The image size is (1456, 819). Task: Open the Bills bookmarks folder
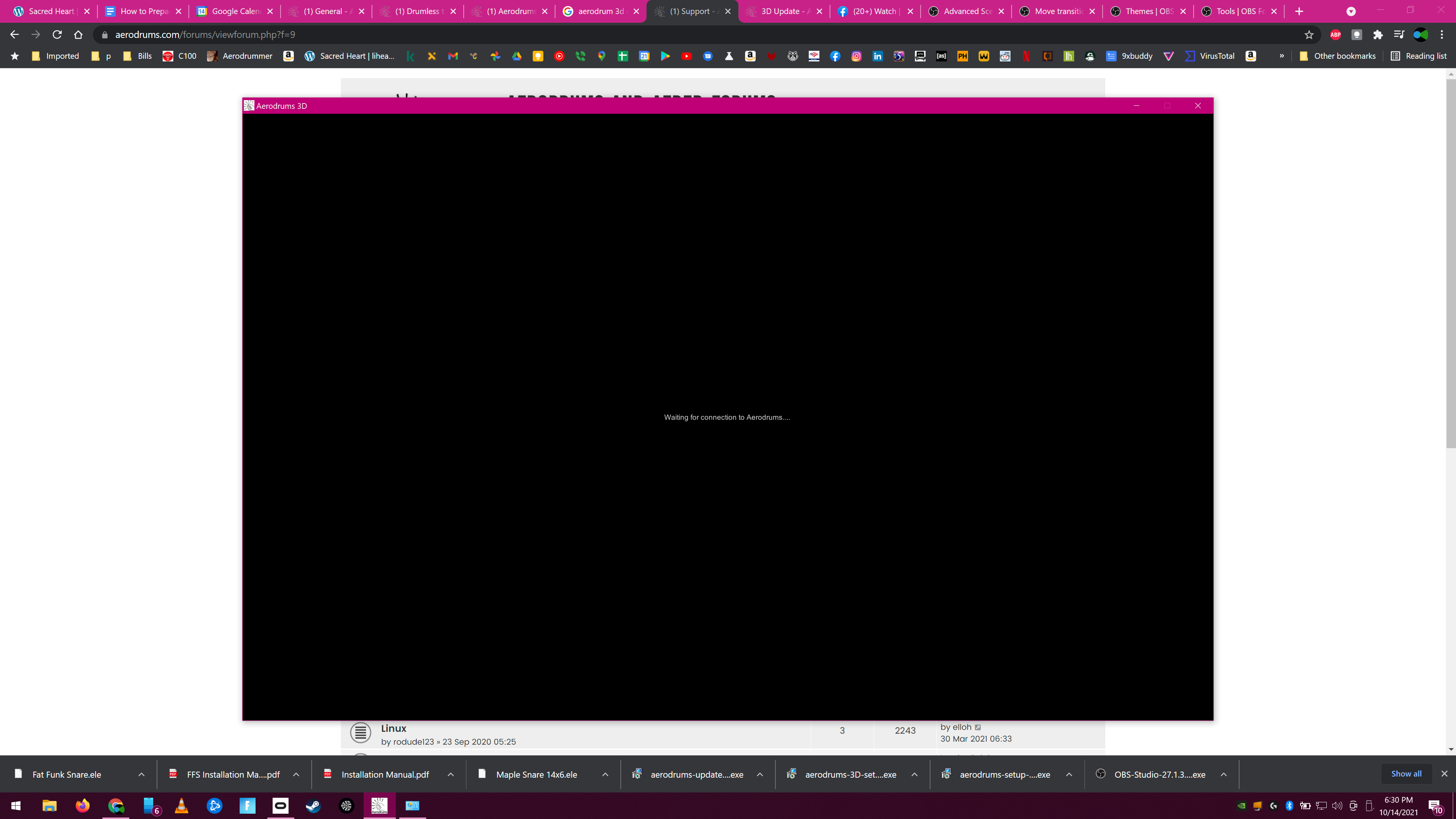tap(137, 56)
